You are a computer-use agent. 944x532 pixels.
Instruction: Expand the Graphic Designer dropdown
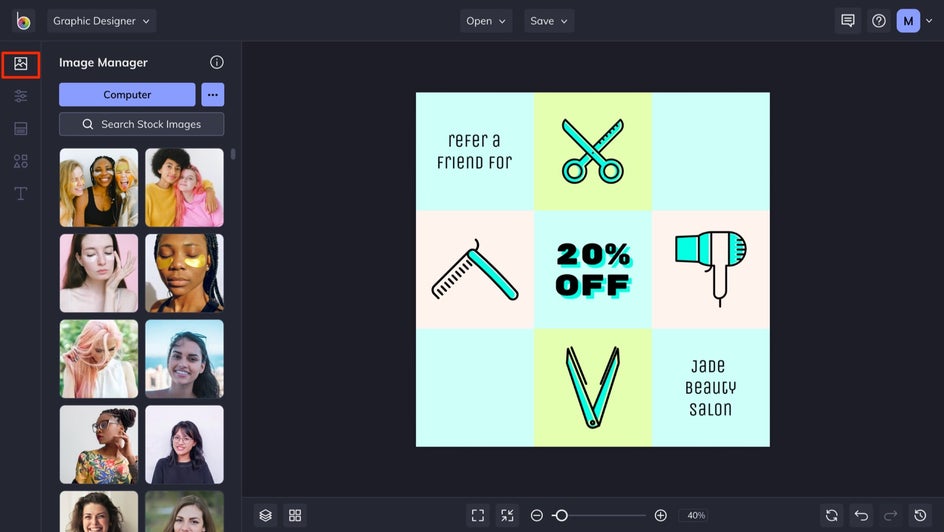click(102, 21)
